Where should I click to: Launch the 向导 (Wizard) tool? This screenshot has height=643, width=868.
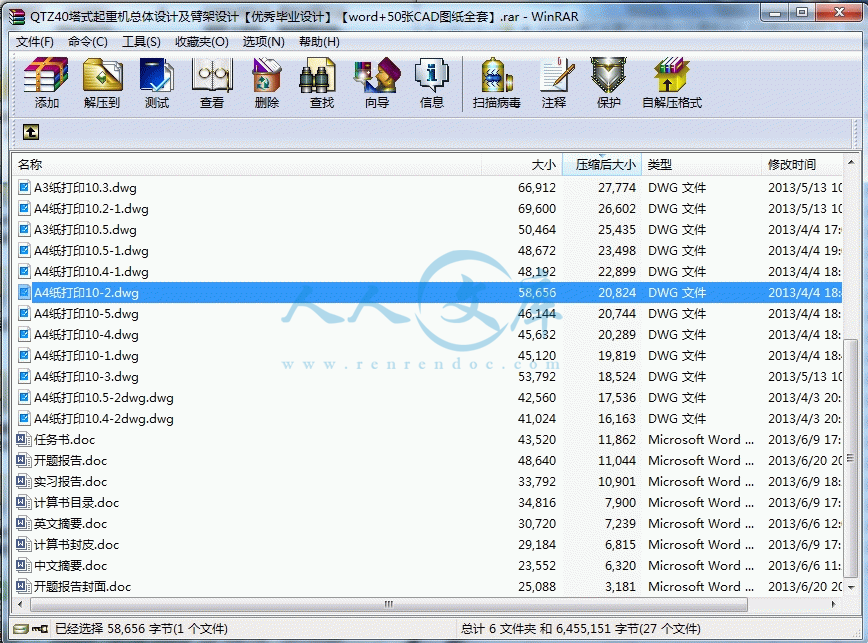click(x=377, y=83)
